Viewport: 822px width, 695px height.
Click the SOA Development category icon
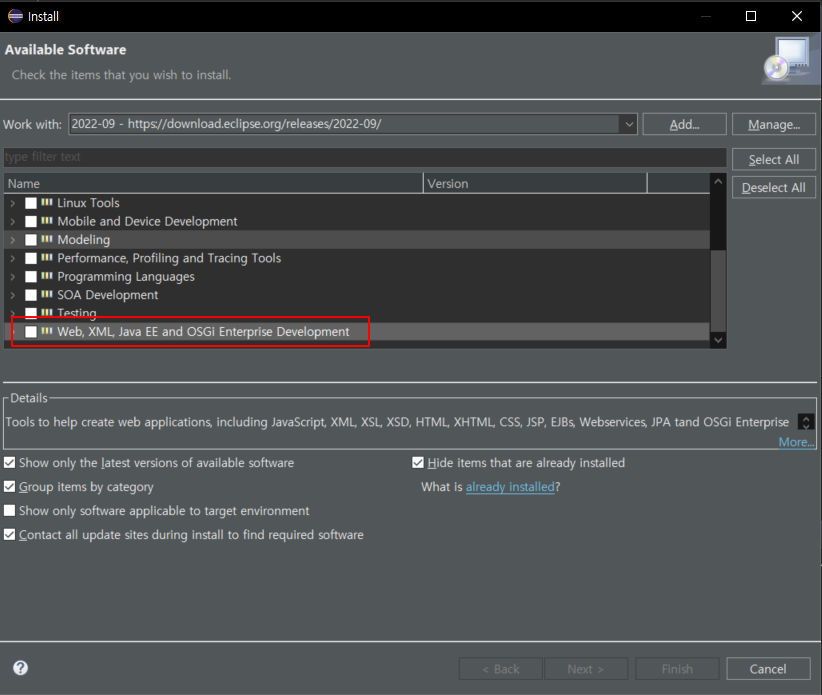coord(47,294)
